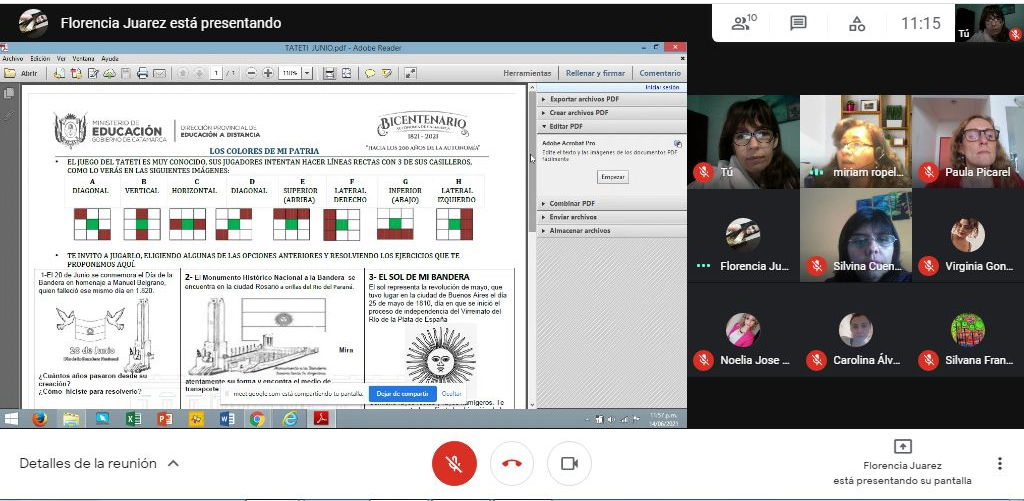Click the read mode expand icon

[410, 74]
